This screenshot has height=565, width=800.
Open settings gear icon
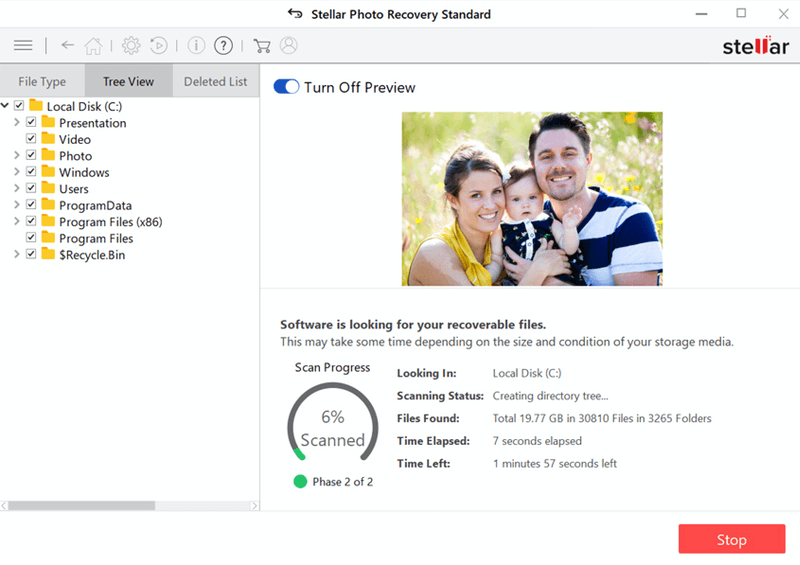[x=131, y=46]
